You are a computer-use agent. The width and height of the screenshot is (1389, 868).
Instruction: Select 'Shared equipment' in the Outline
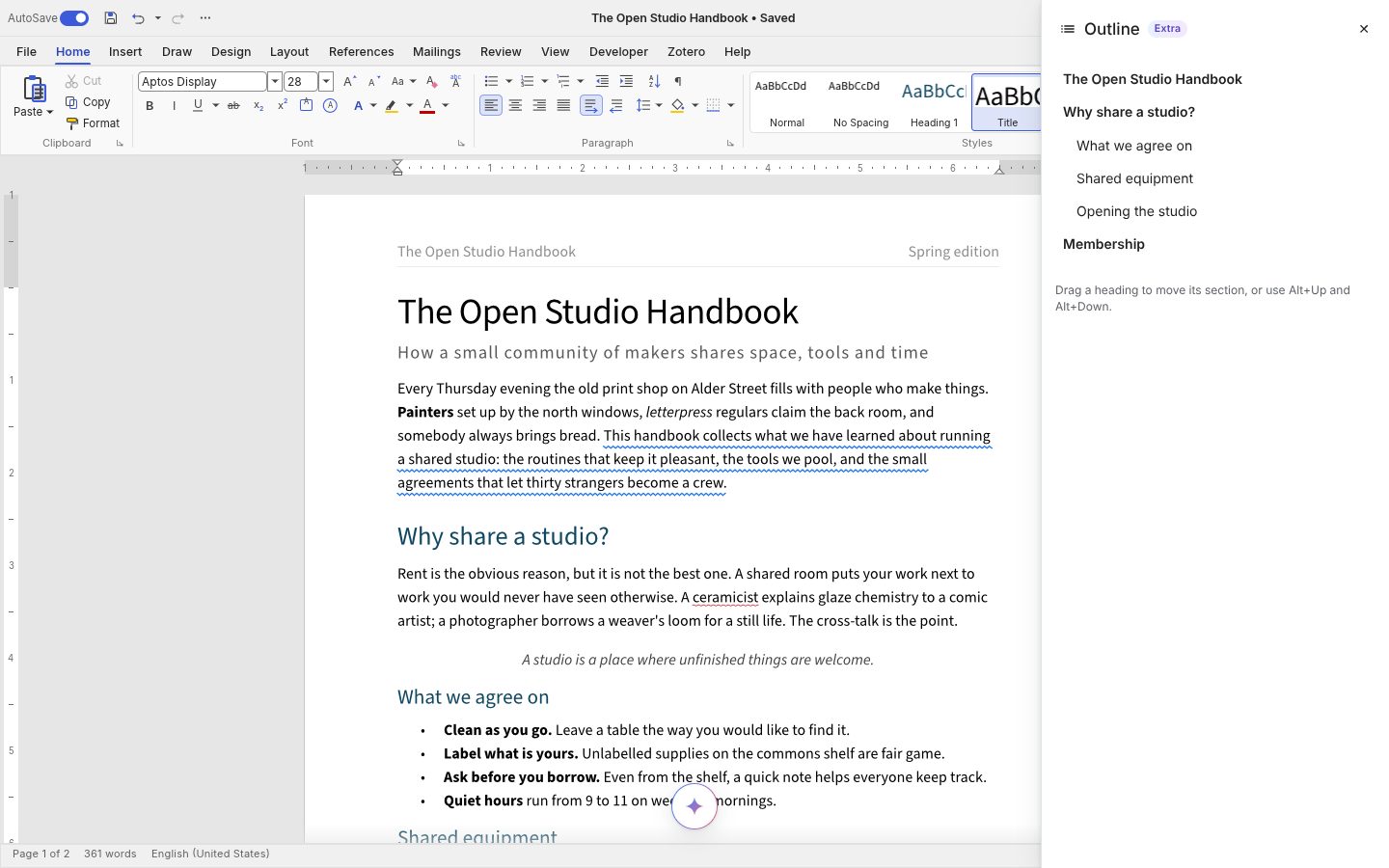click(x=1134, y=178)
